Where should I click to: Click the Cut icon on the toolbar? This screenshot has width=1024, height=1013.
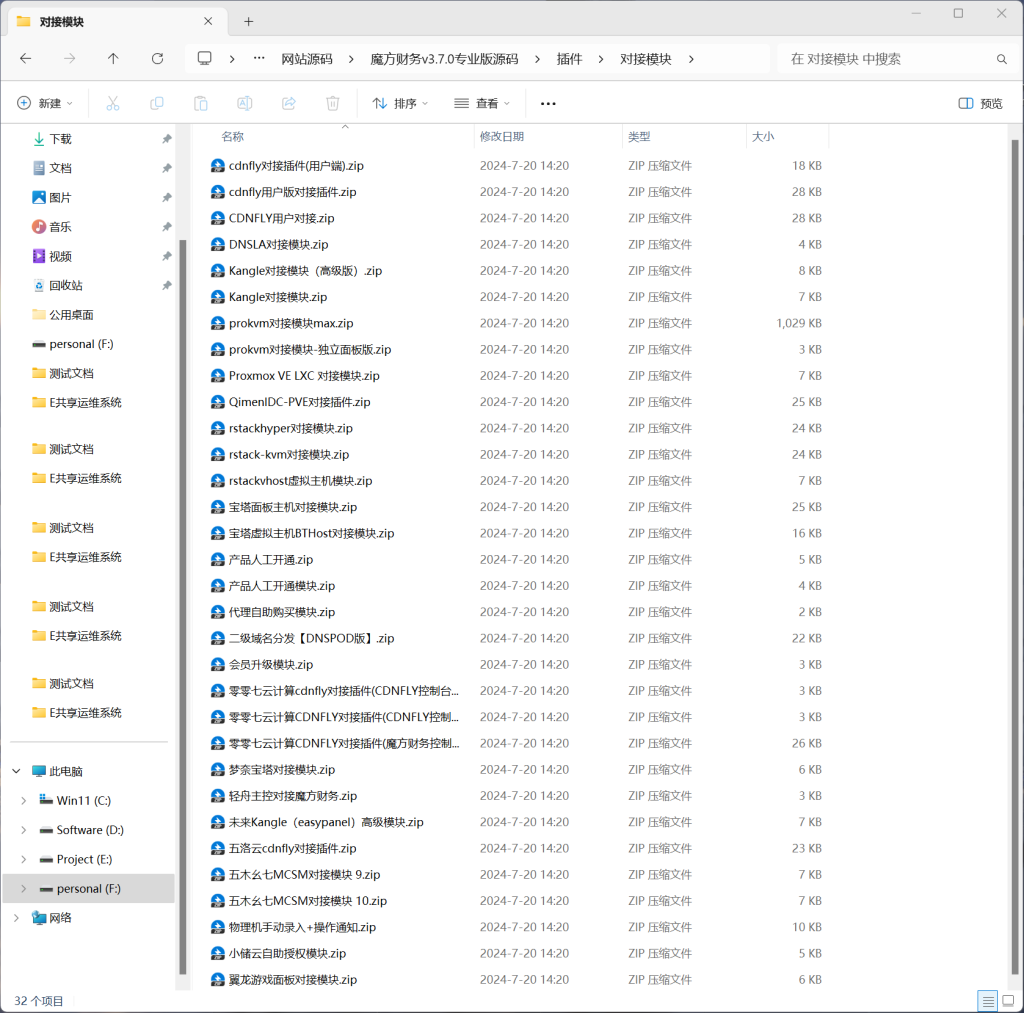tap(113, 103)
